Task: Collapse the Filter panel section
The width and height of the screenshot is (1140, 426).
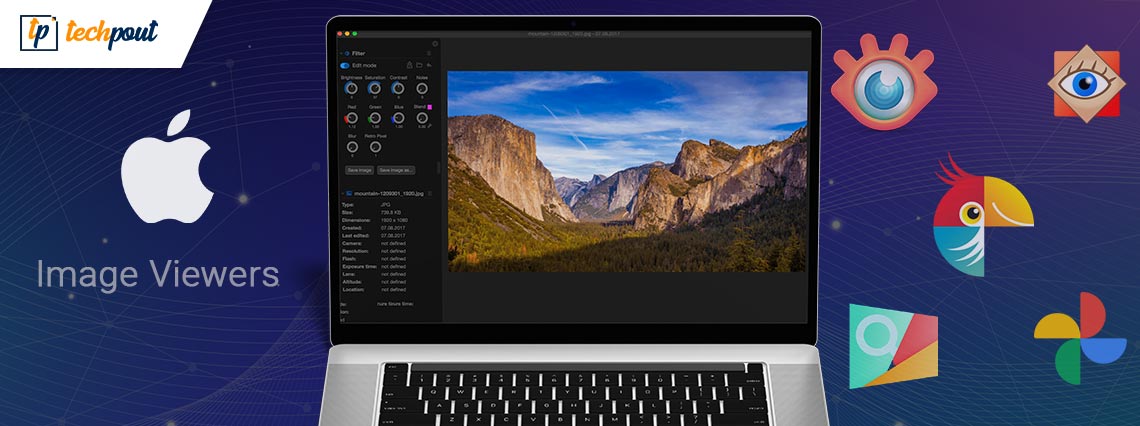Action: pyautogui.click(x=340, y=53)
